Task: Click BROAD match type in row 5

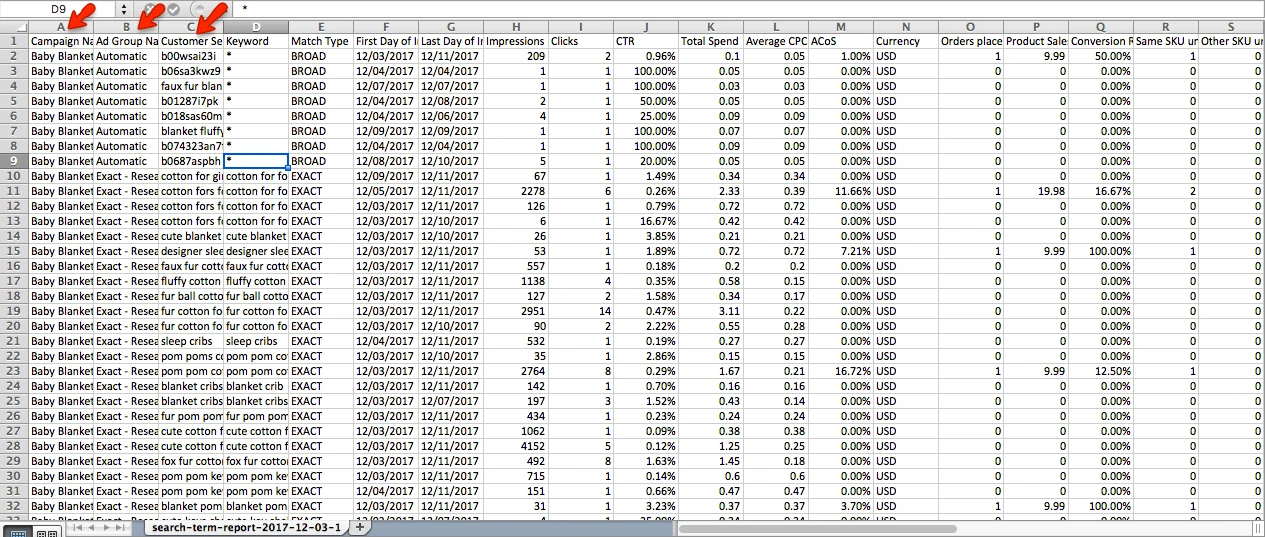Action: (x=321, y=101)
